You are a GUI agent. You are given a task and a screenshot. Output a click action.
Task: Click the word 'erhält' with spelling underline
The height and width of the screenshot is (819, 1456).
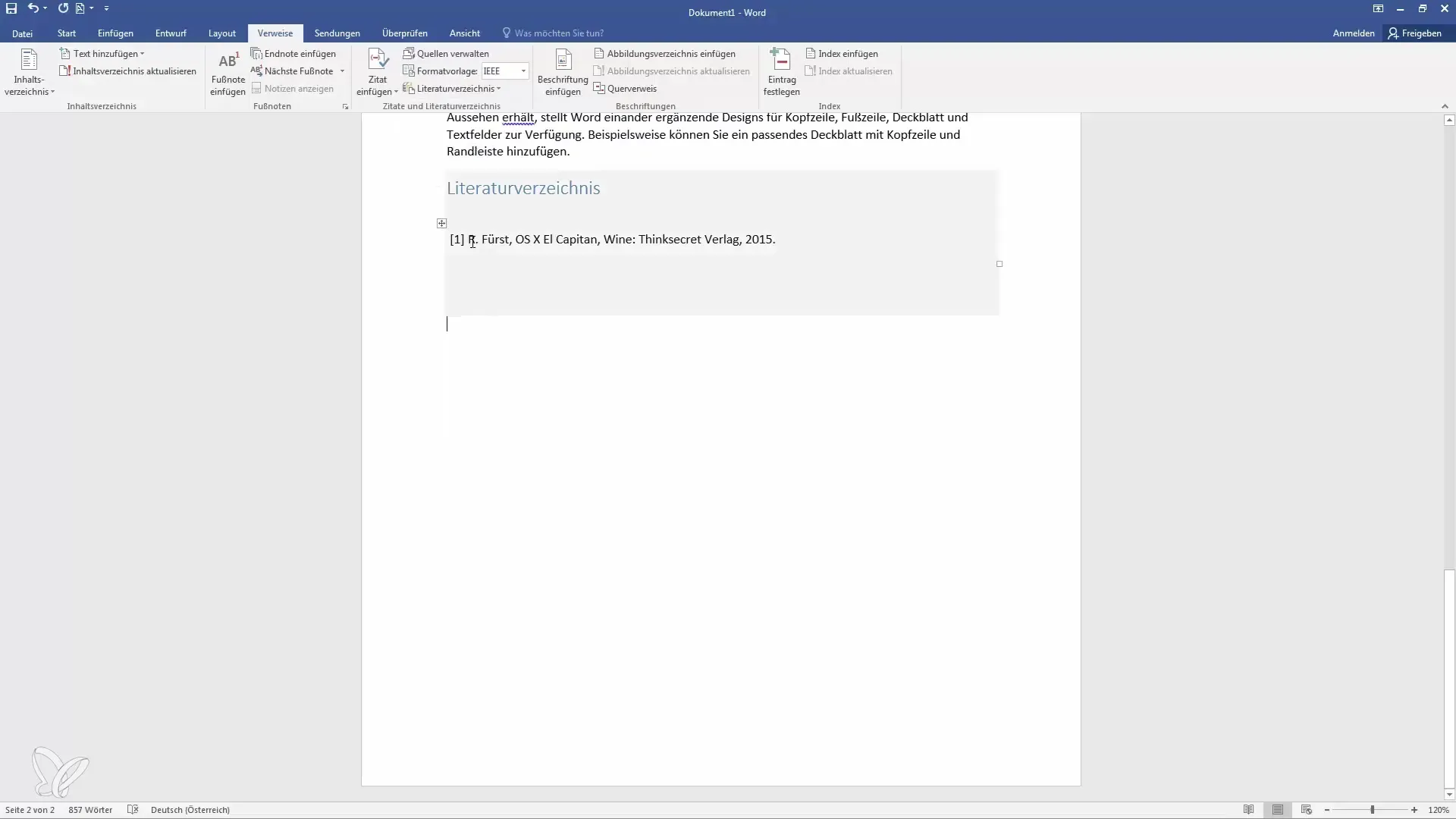tap(518, 118)
